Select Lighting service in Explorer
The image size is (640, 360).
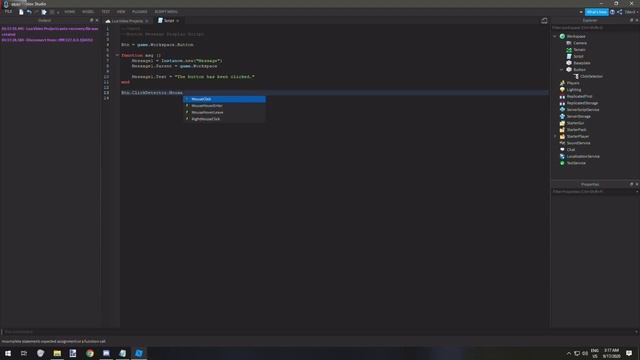point(573,90)
